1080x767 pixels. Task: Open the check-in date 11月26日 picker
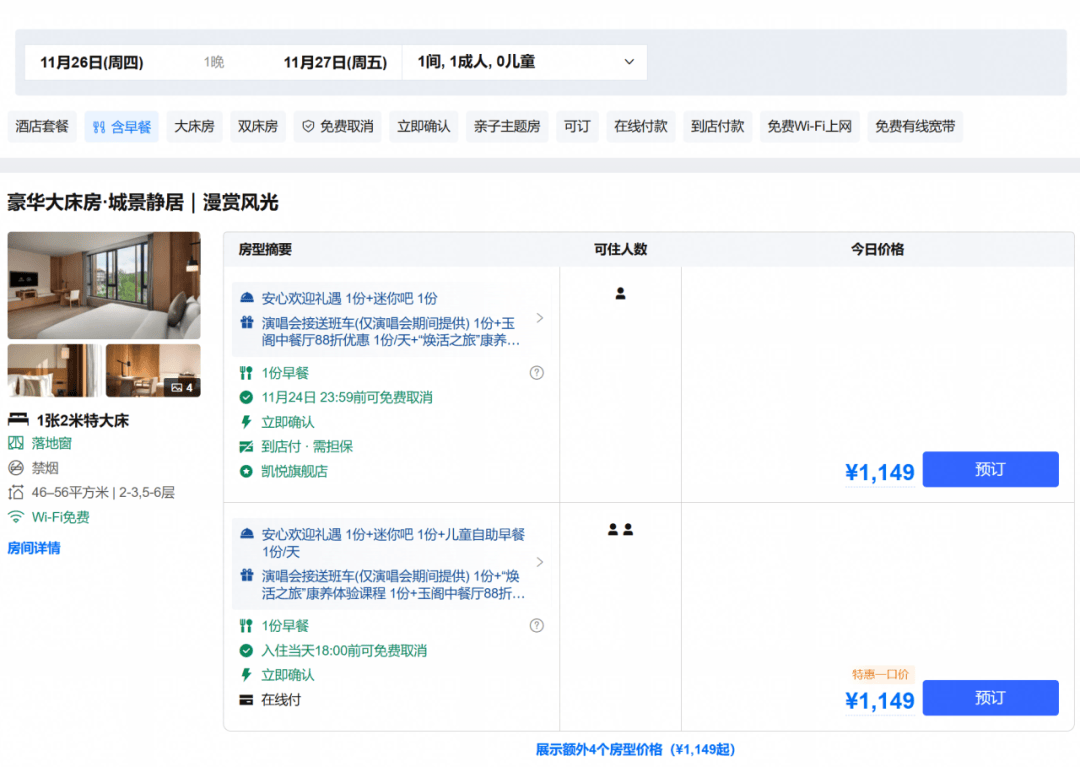[92, 63]
